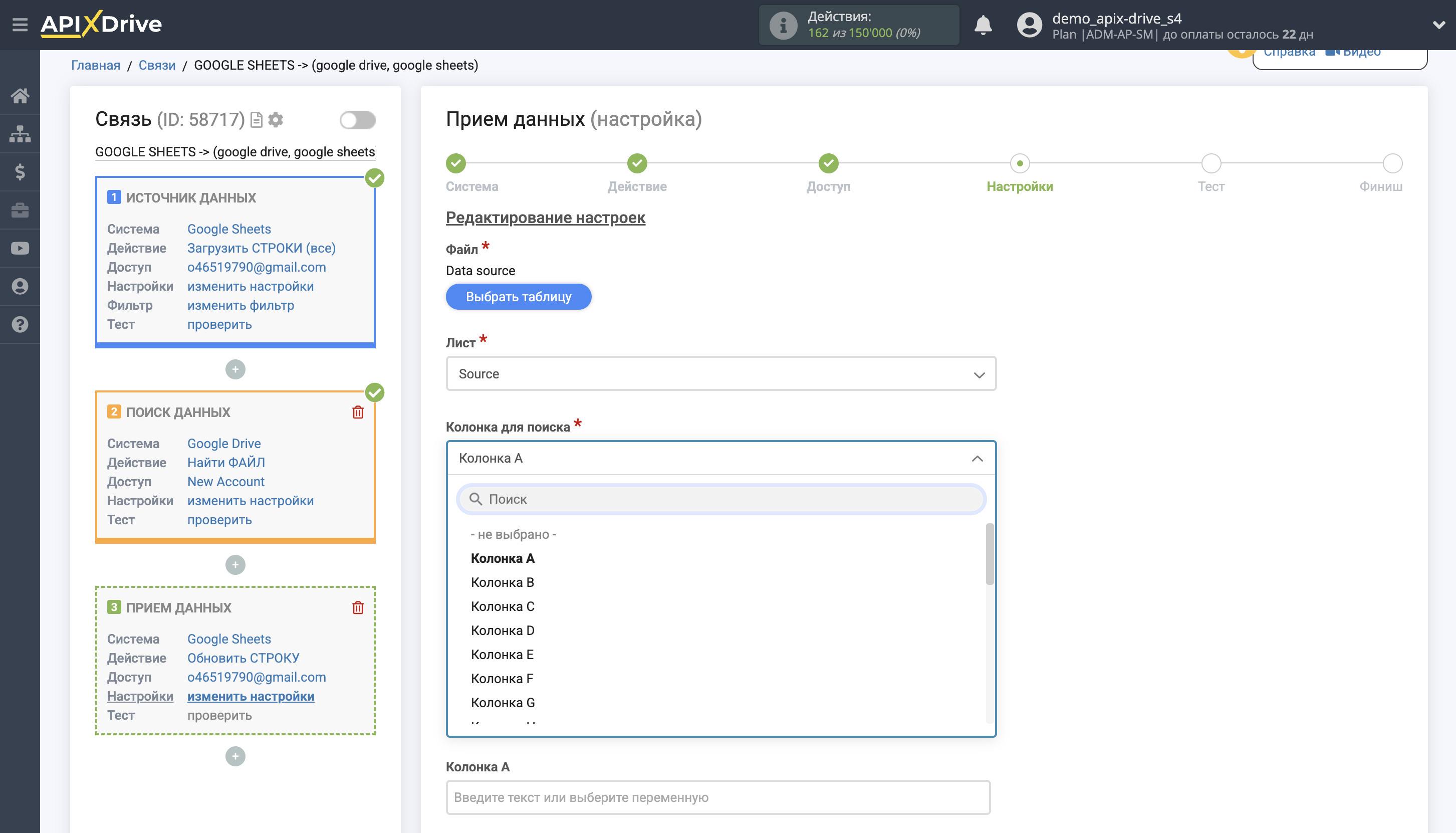Viewport: 1456px width, 833px height.
Task: Select Колонка E option
Action: (x=502, y=655)
